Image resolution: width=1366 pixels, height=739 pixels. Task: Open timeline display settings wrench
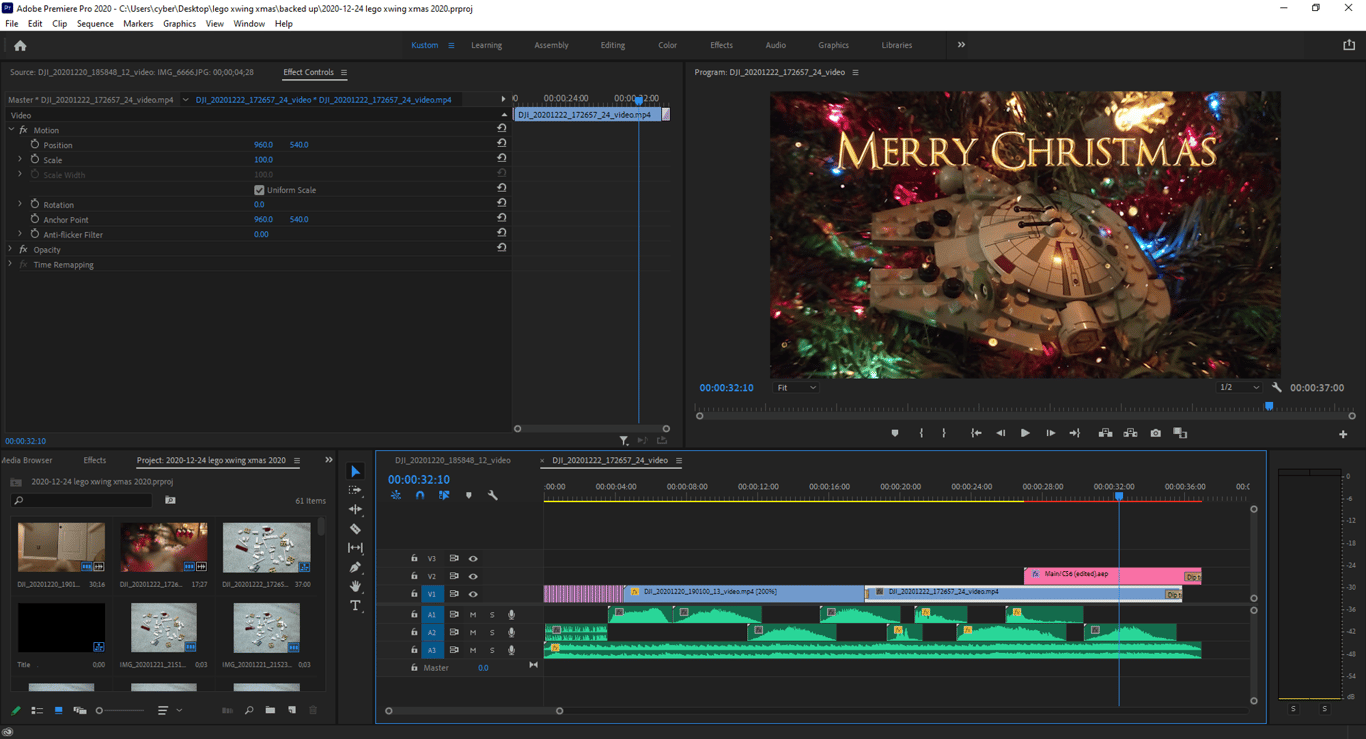492,495
